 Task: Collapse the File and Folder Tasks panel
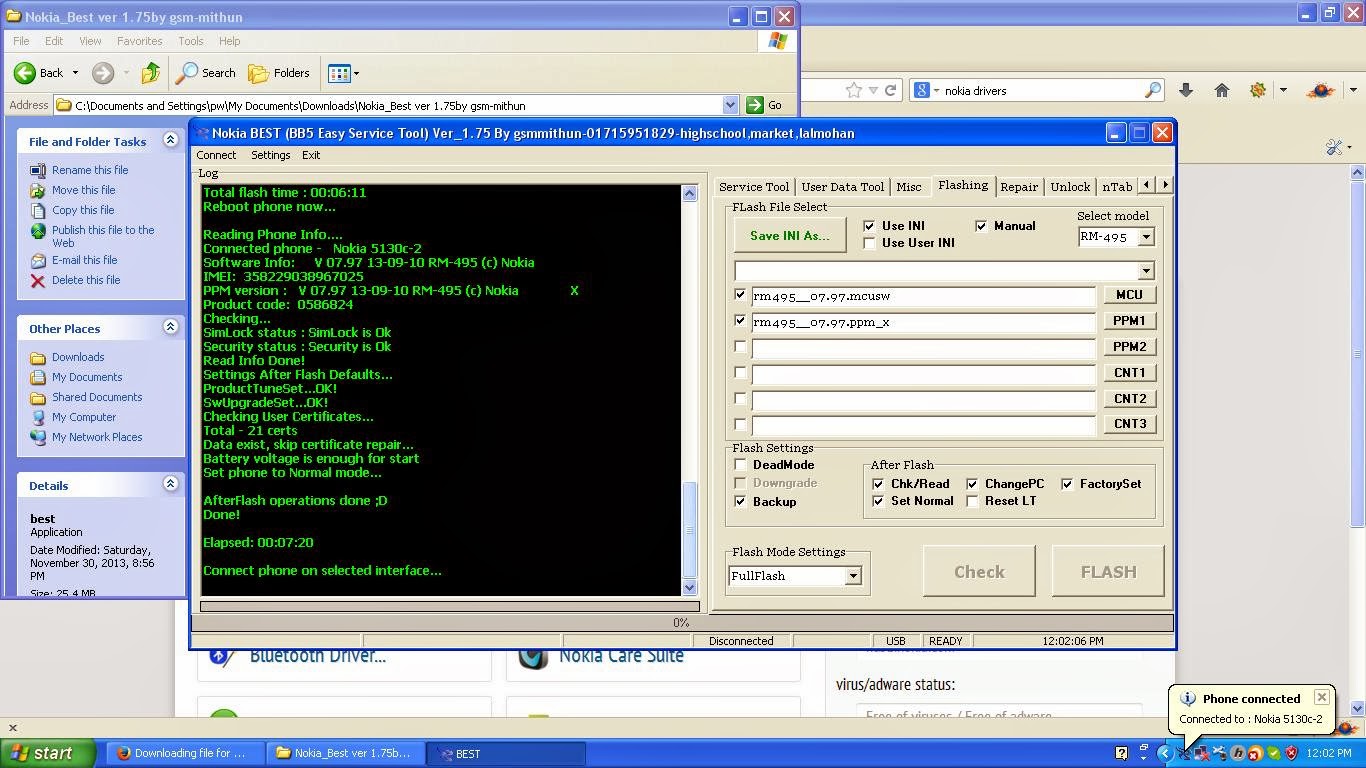coord(170,141)
